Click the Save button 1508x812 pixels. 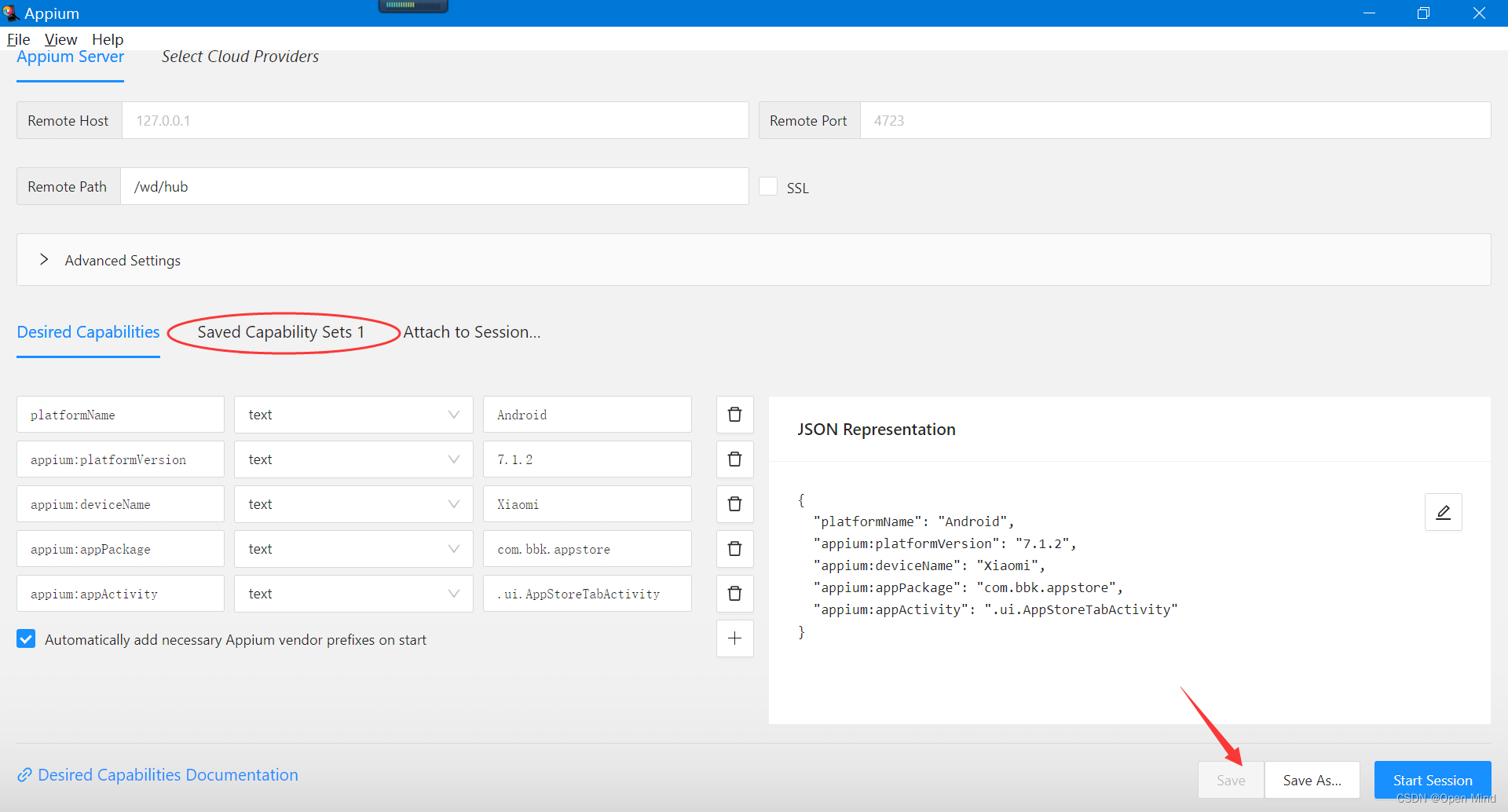[x=1231, y=780]
